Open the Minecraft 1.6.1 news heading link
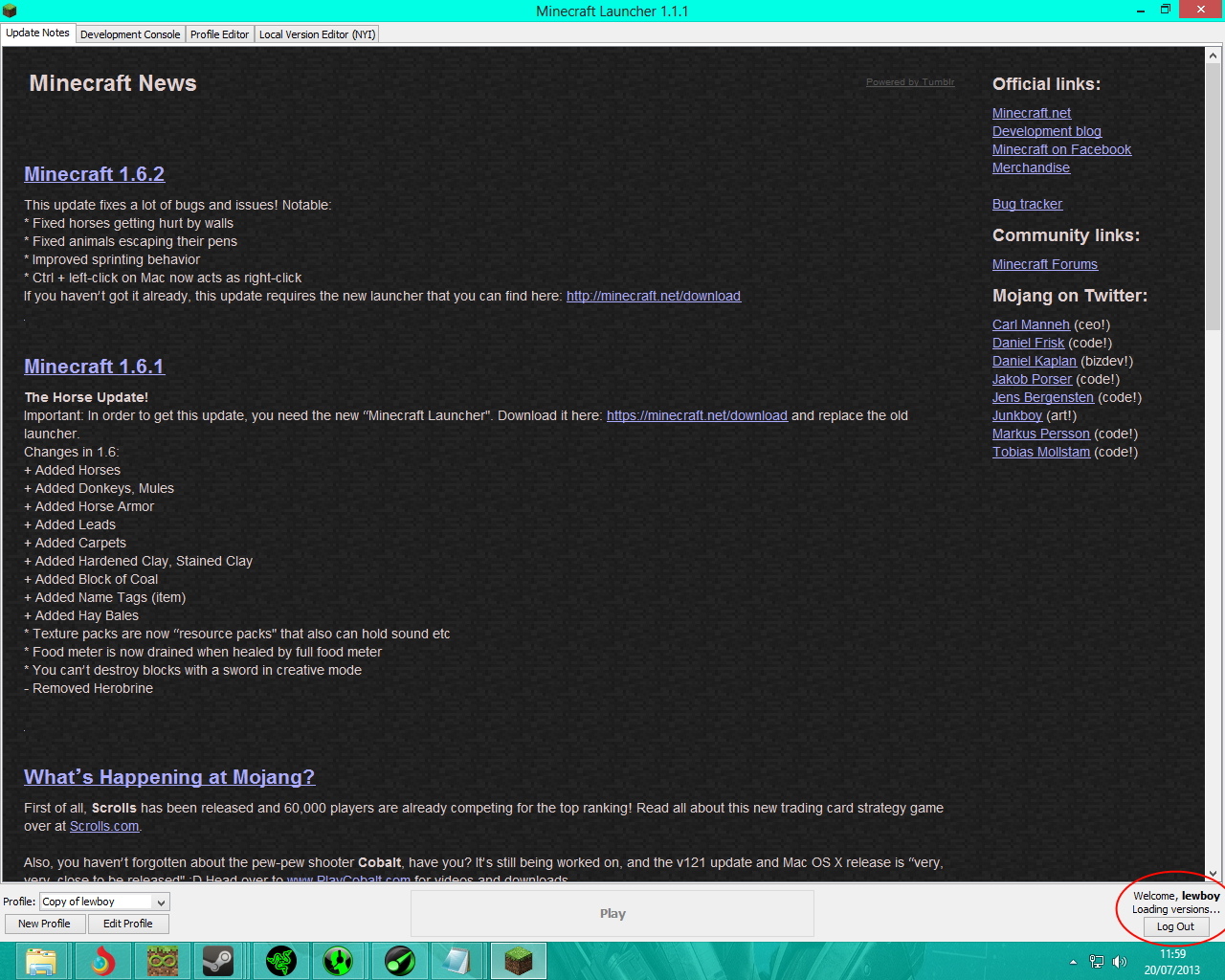The height and width of the screenshot is (980, 1225). [x=94, y=367]
